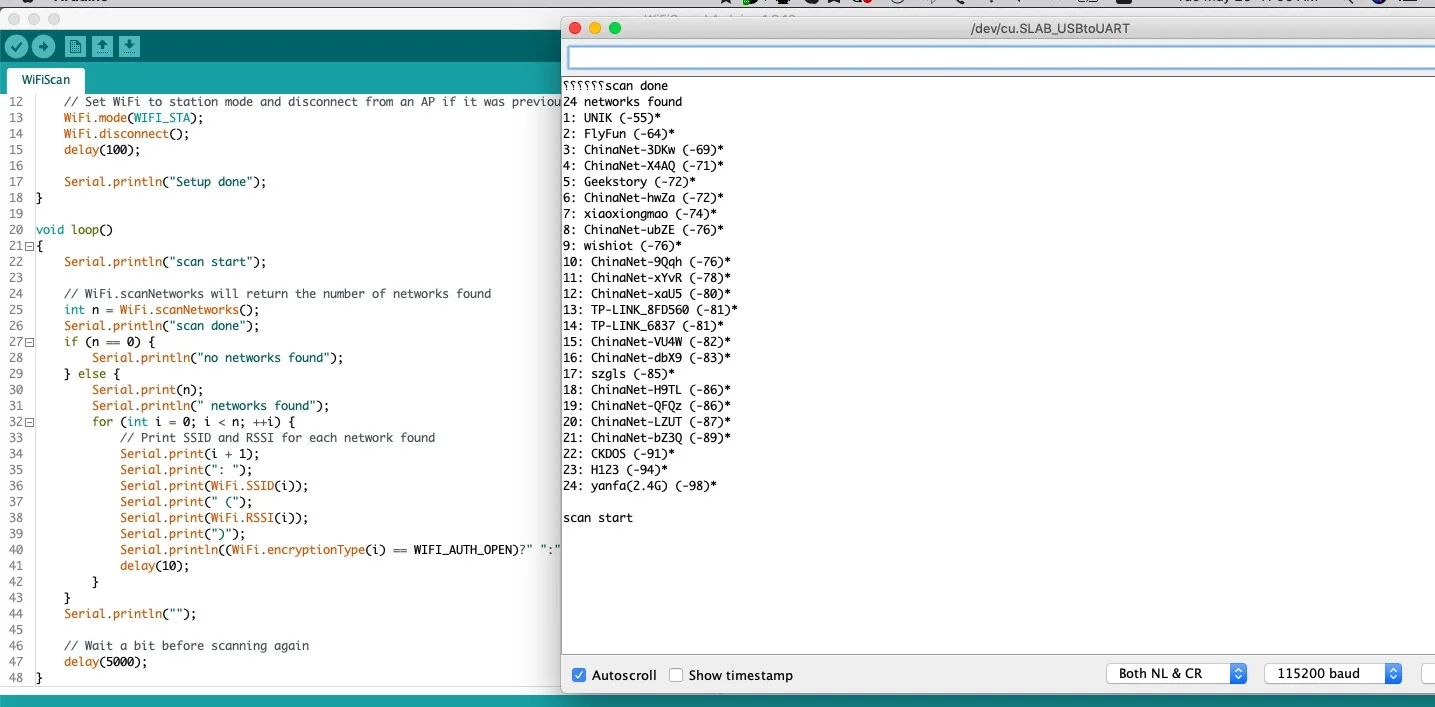Screen dimensions: 1435x707
Task: Click the '3: ChinaNet-3DKw (-69)*' output line
Action: click(644, 150)
